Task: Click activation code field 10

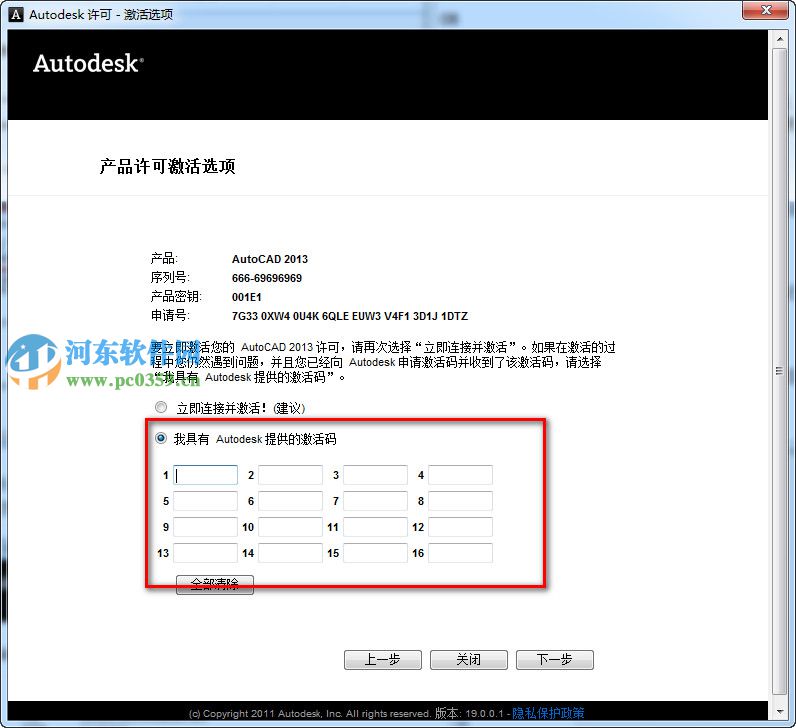Action: click(x=290, y=527)
